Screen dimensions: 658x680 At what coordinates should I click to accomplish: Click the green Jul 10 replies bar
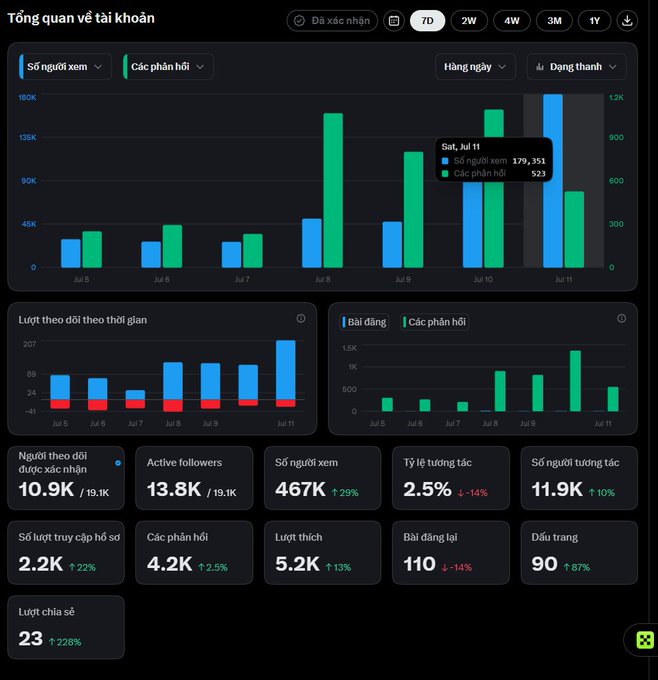[x=494, y=189]
